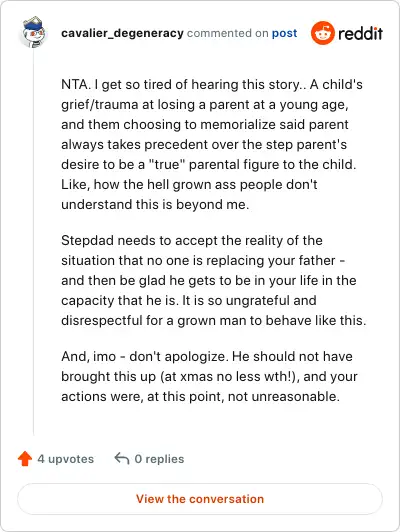Open "View the conversation" button
The image size is (400, 532).
(200, 499)
